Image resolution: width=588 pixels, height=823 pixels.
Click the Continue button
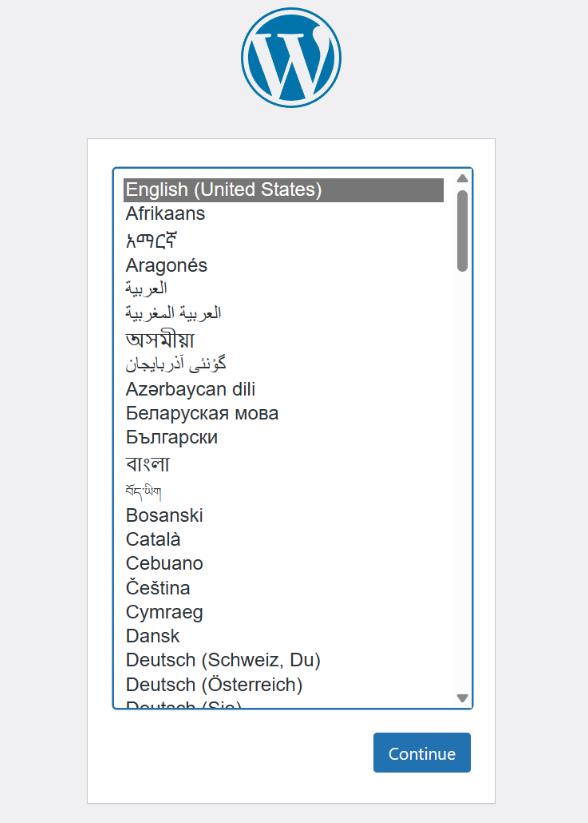pos(422,753)
